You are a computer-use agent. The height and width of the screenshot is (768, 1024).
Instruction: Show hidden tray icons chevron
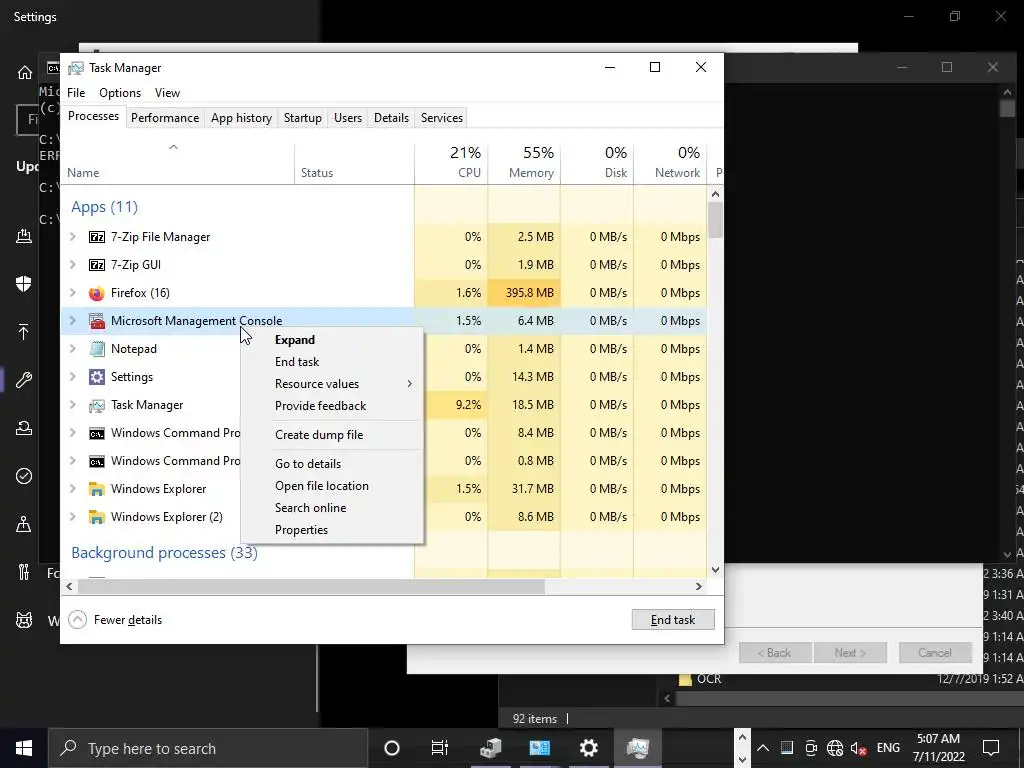tap(763, 748)
